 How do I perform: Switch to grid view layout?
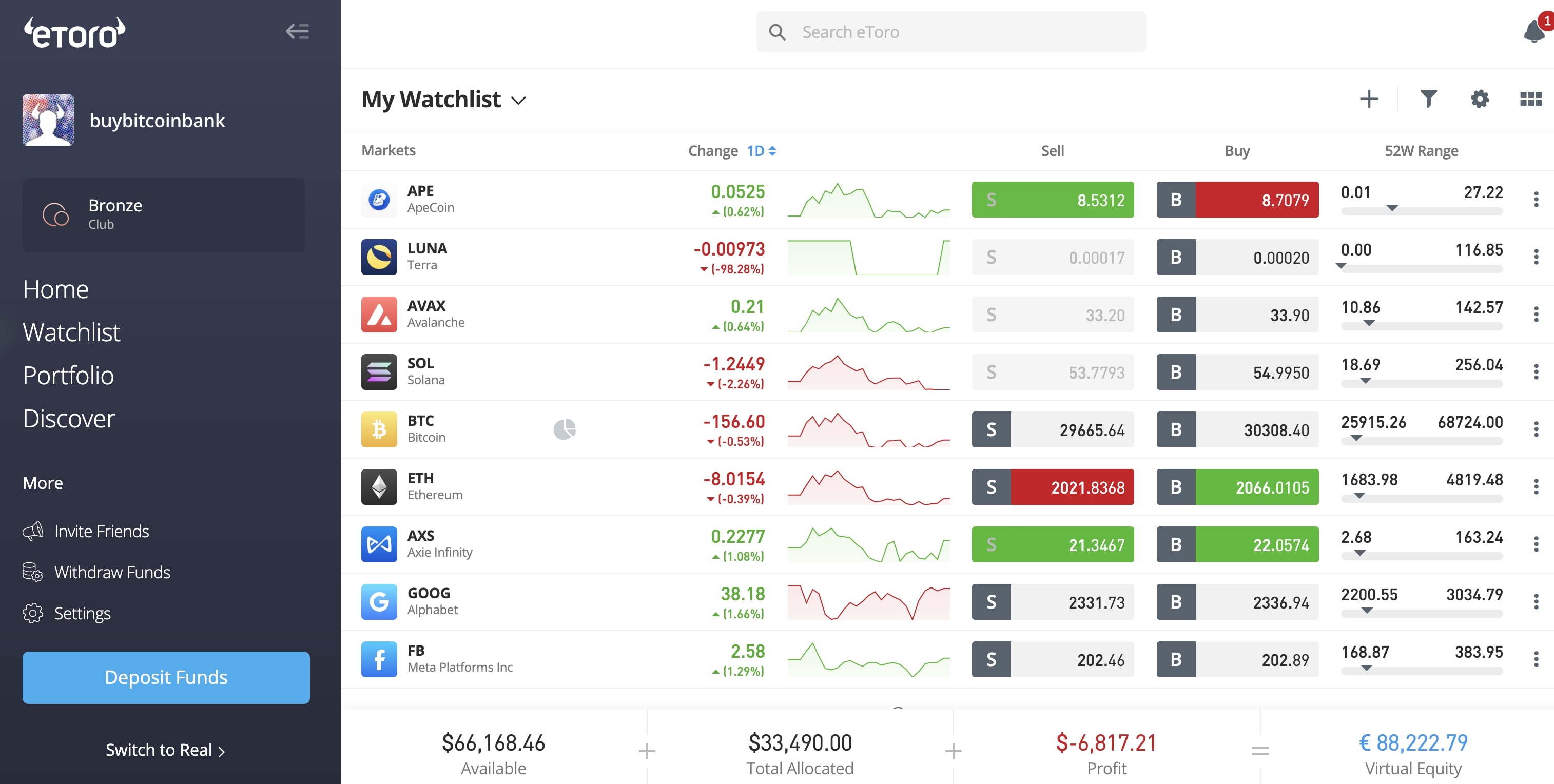(1530, 99)
